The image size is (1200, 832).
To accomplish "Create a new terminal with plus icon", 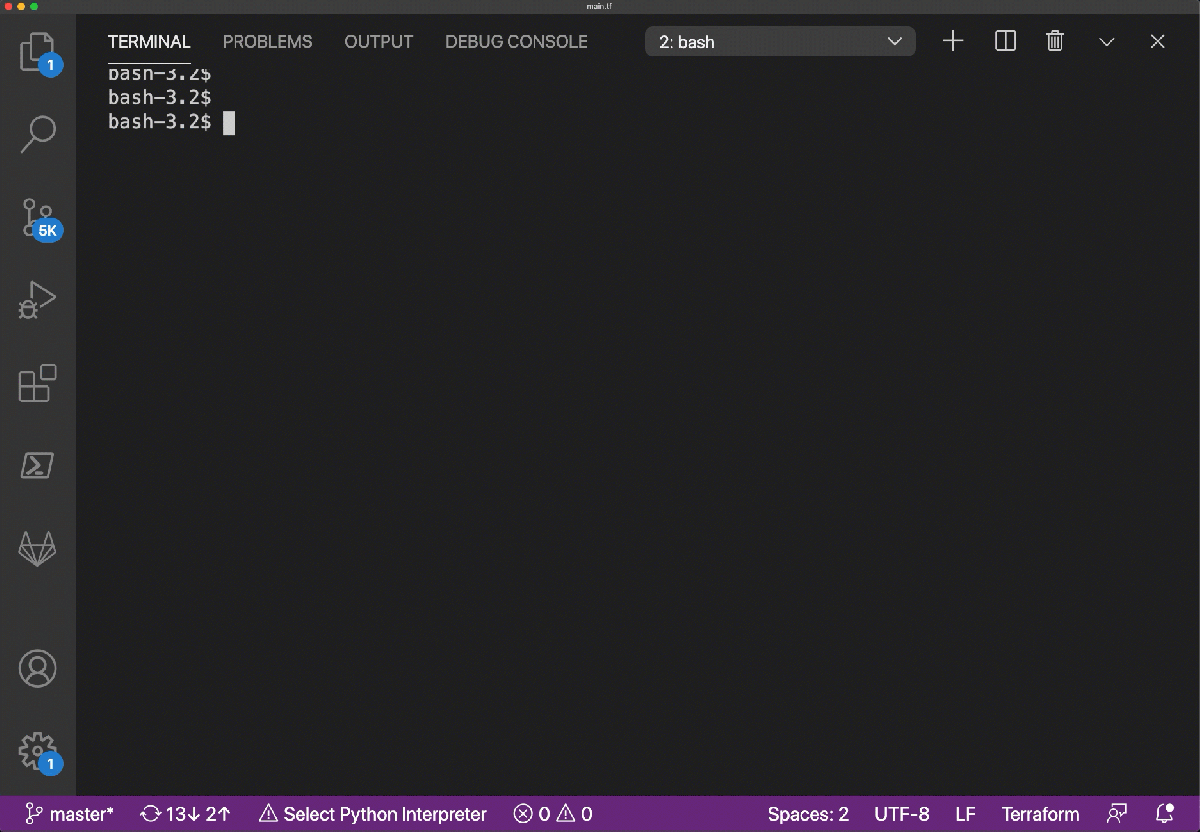I will tap(953, 41).
